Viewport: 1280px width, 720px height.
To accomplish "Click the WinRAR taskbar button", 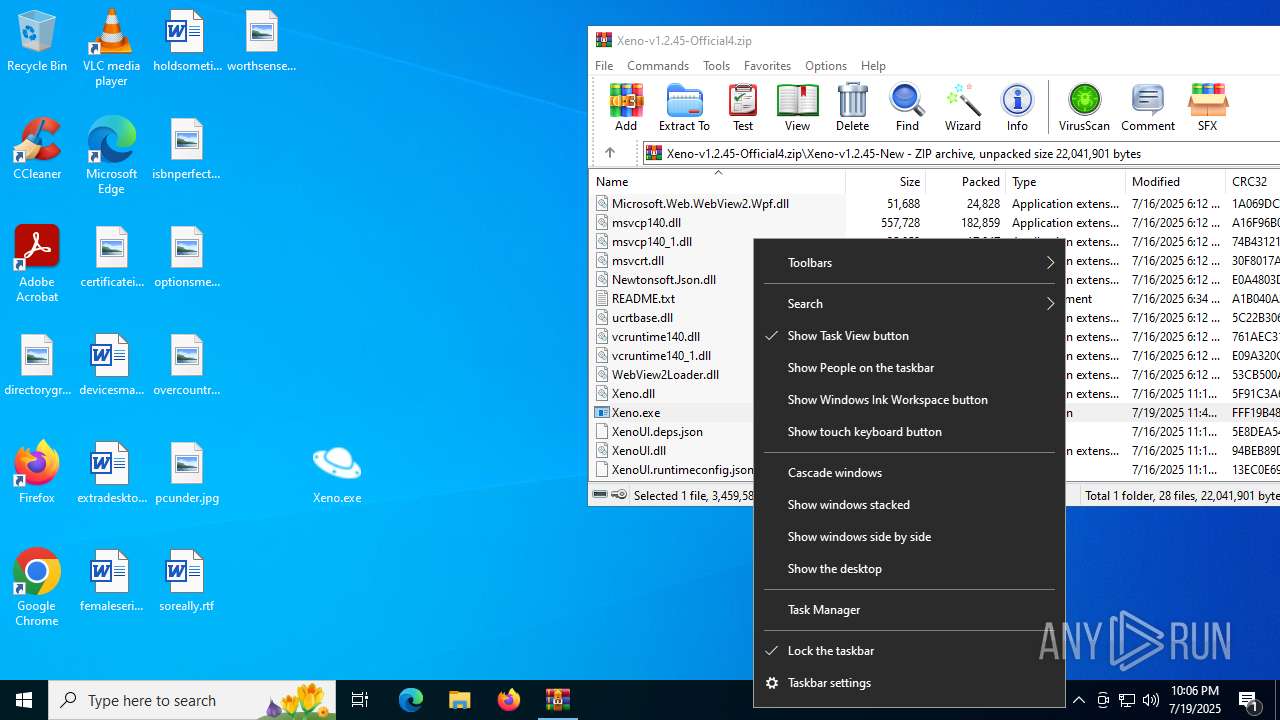I will point(558,700).
